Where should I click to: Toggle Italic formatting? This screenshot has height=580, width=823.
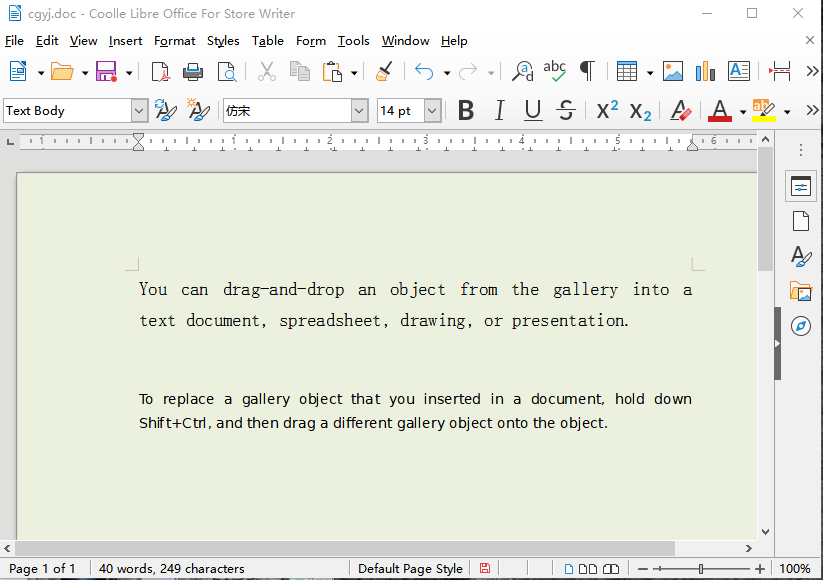coord(499,111)
